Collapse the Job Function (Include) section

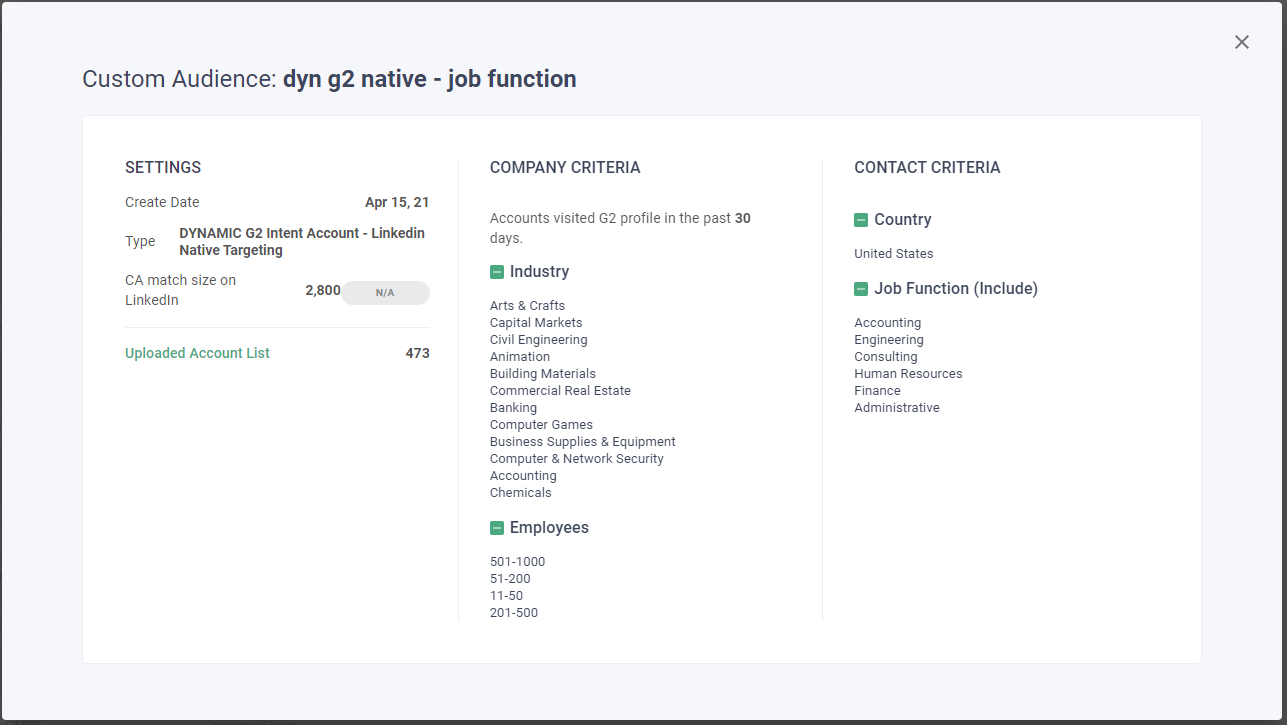click(x=861, y=289)
